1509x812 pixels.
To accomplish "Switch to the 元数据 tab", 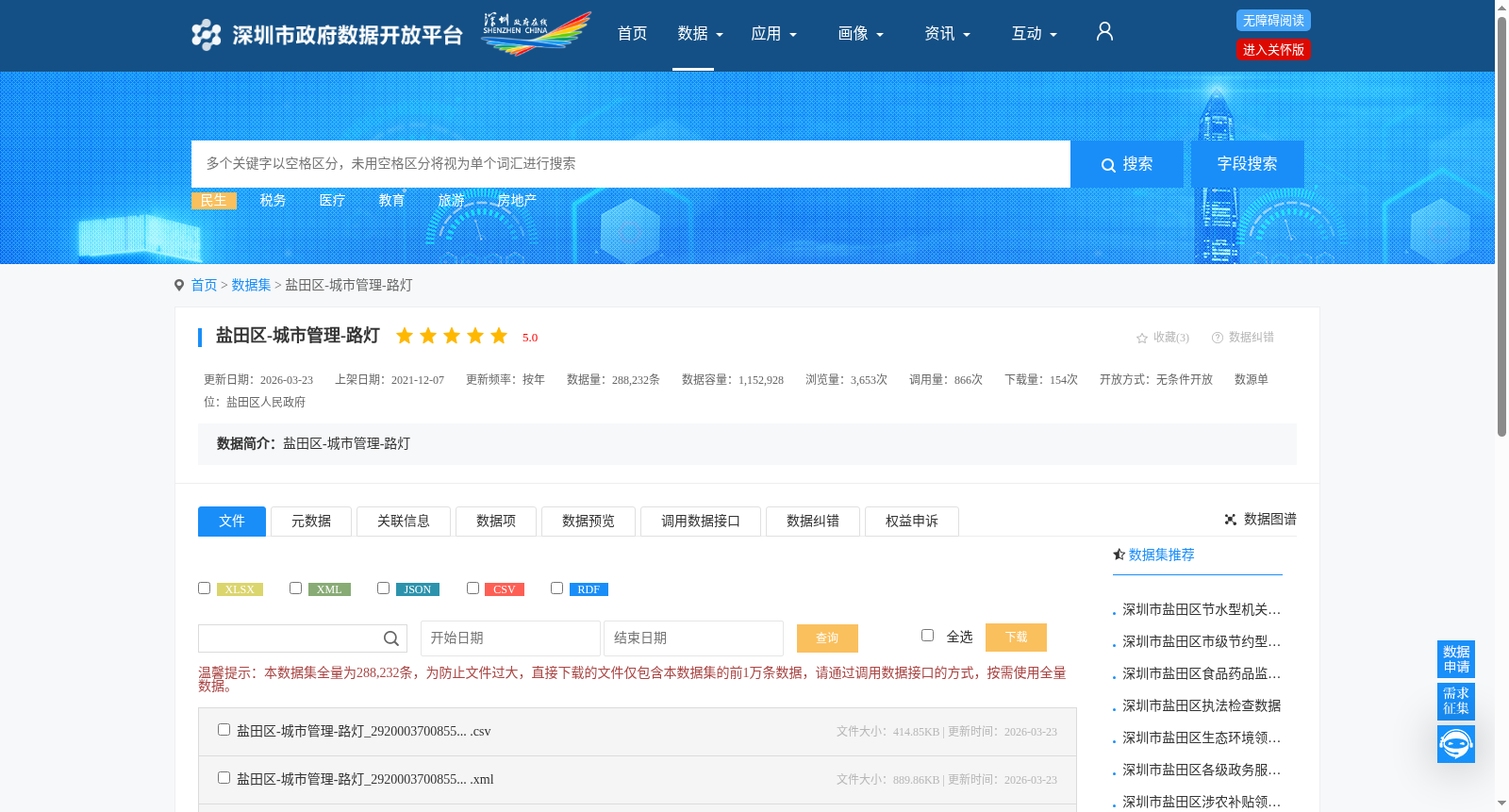I will [311, 522].
